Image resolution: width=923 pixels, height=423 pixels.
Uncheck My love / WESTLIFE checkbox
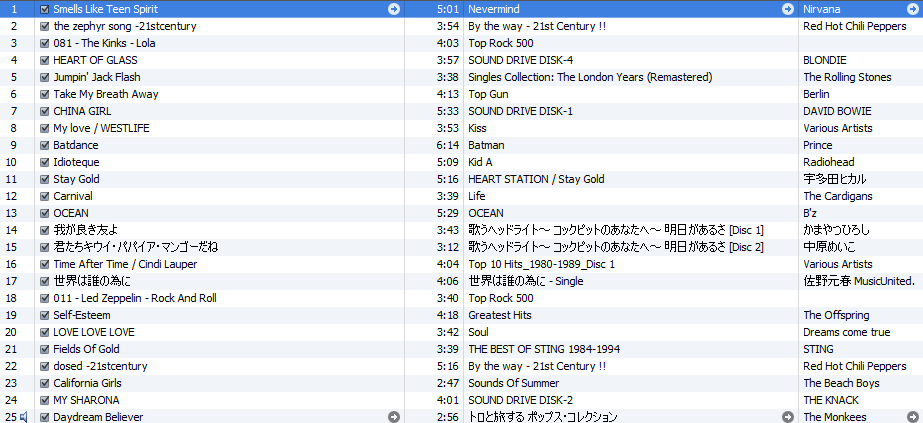tap(45, 128)
